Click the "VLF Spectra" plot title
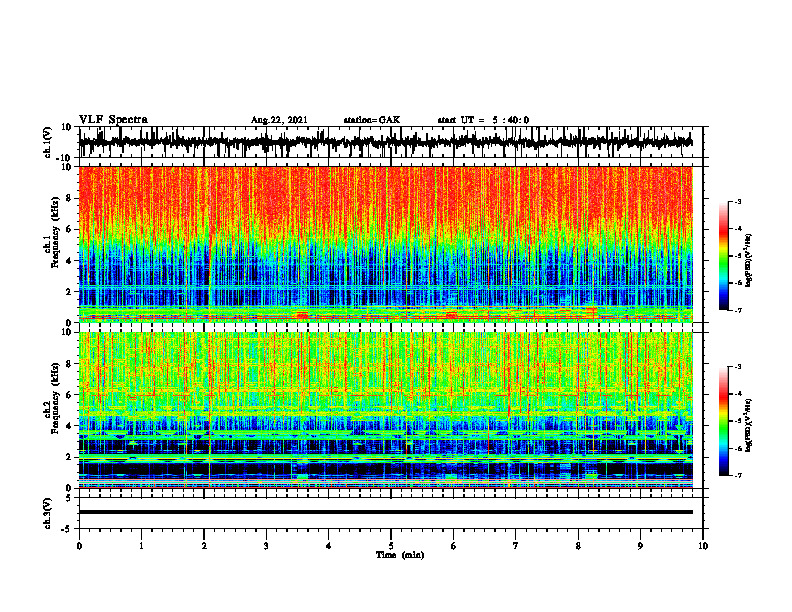The image size is (792, 612). tap(113, 120)
